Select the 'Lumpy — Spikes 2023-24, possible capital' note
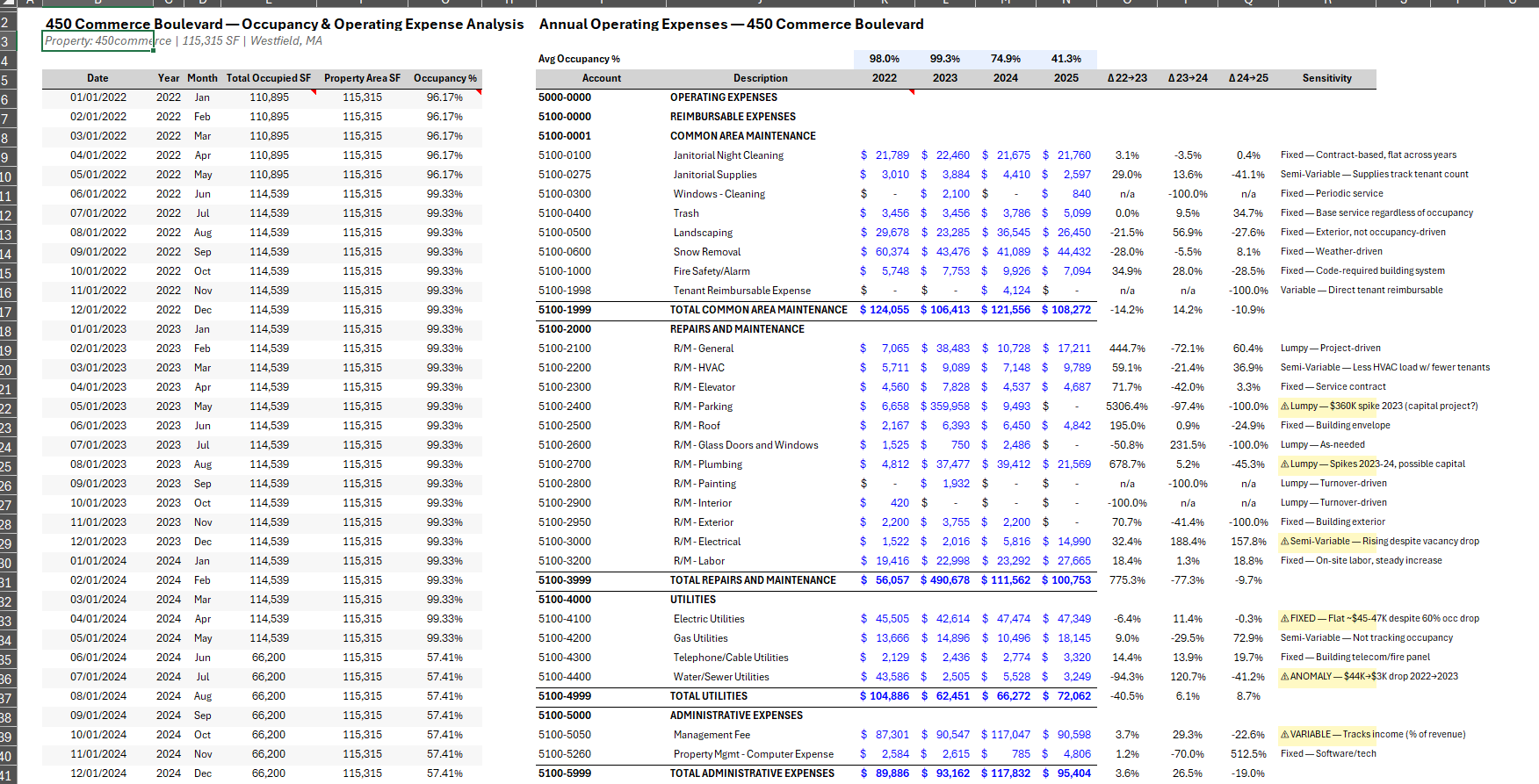 point(1373,464)
